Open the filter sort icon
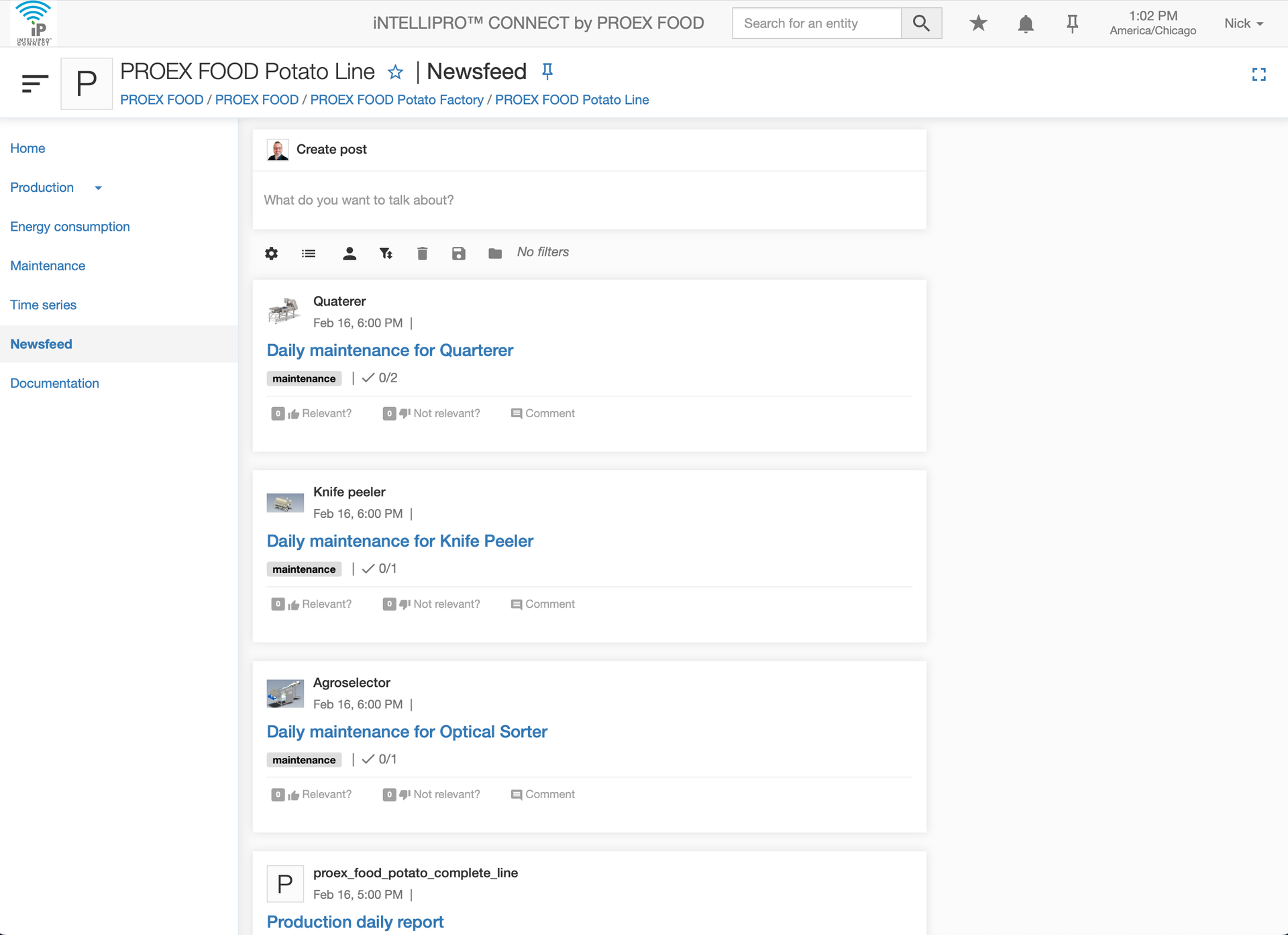1288x935 pixels. click(386, 253)
